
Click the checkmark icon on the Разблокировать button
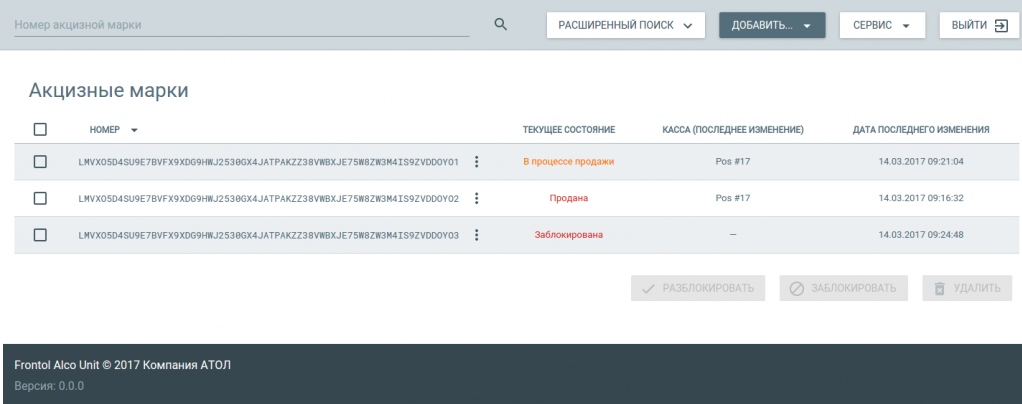pos(648,289)
